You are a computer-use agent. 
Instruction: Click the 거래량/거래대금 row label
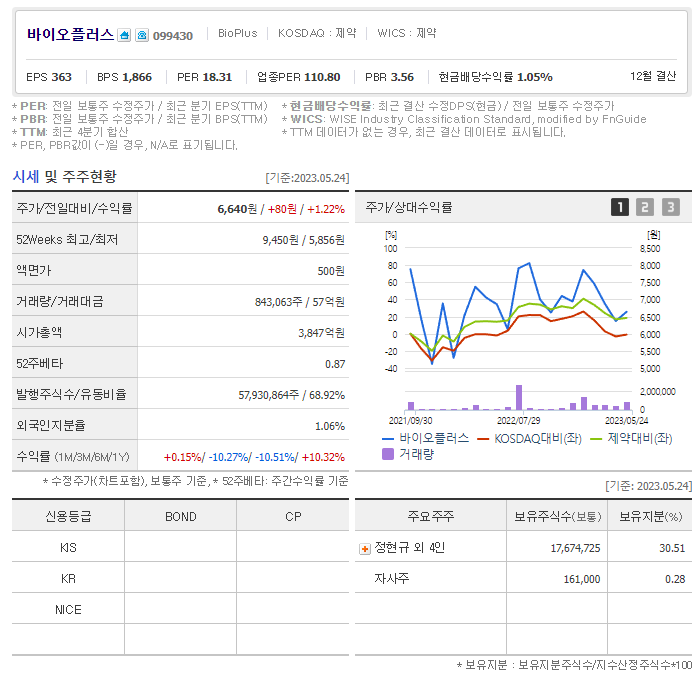point(60,301)
